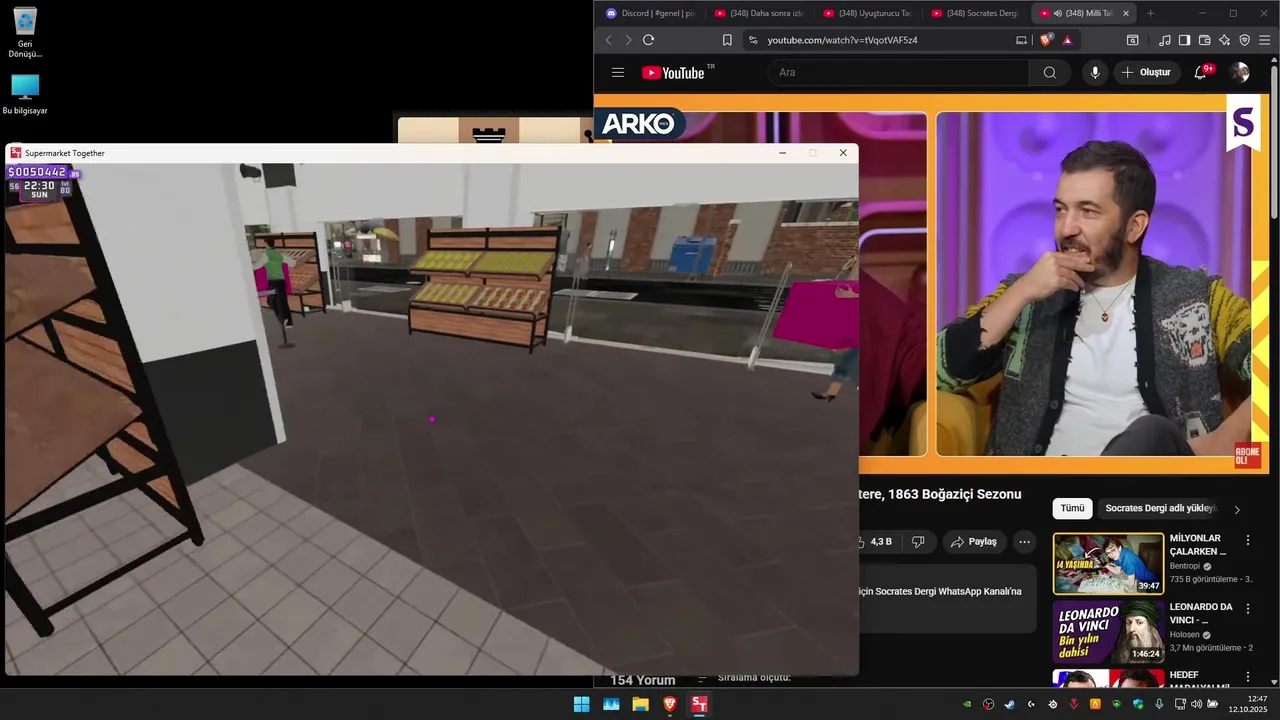Open MİLYONLAR ÇALARKEN video thumbnail

tap(1108, 564)
